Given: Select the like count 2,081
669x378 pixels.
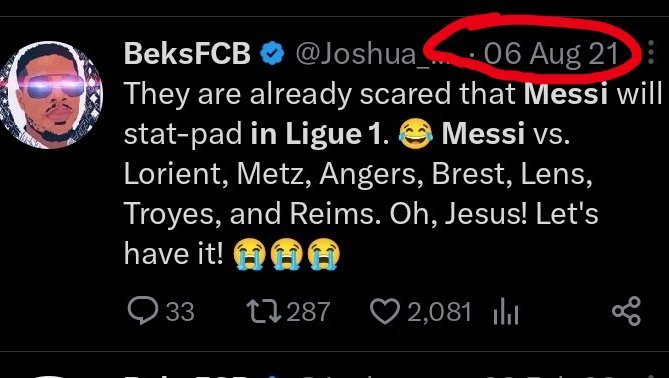Looking at the screenshot, I should 439,311.
